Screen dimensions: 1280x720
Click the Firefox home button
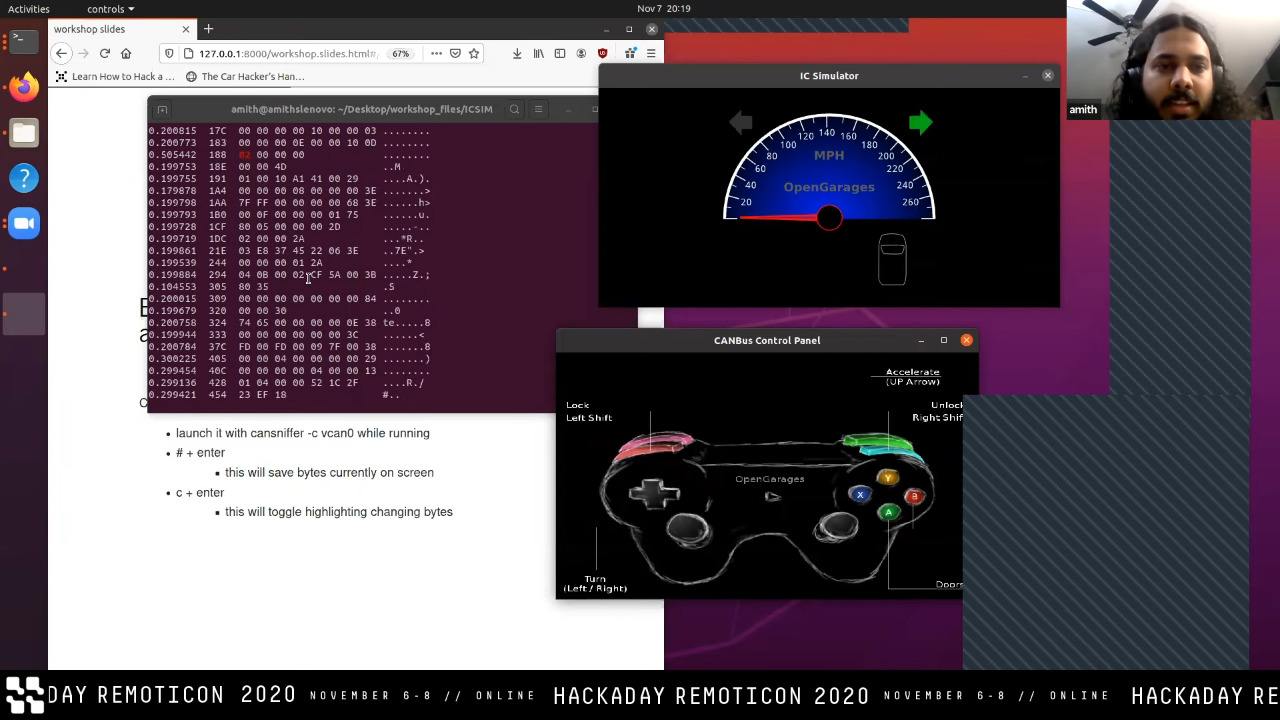[x=126, y=53]
